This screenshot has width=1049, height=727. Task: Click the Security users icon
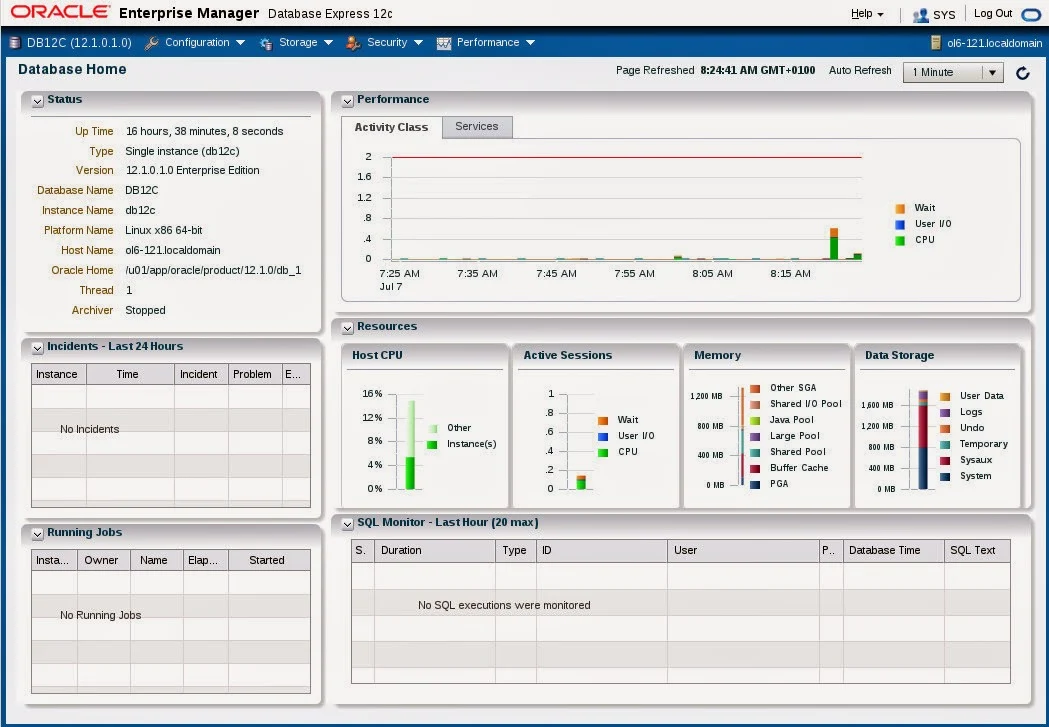(353, 43)
